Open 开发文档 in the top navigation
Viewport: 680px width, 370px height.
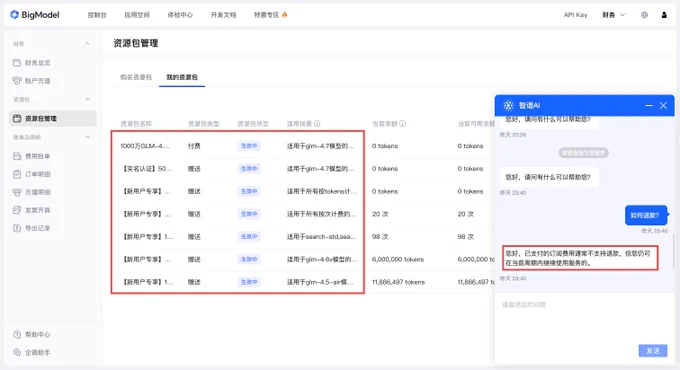223,15
